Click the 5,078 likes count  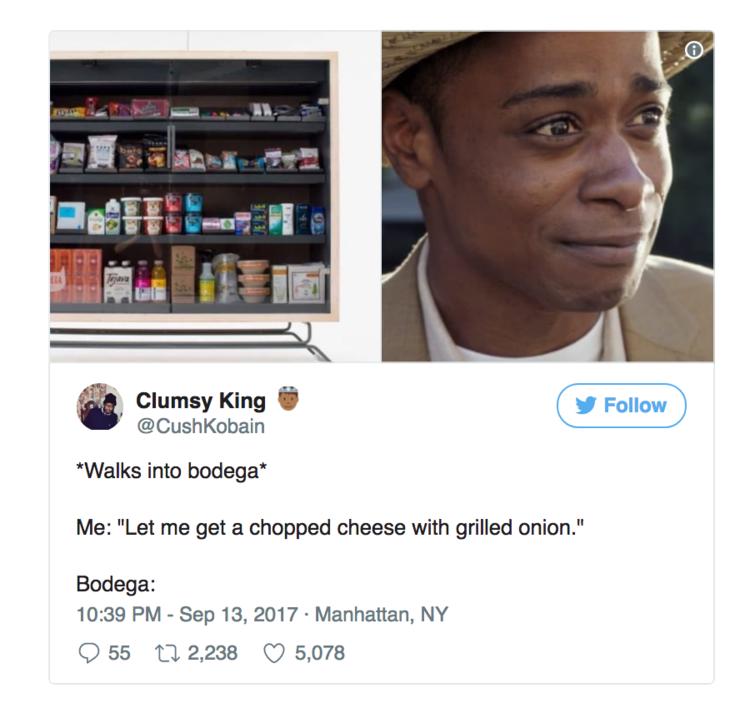[x=320, y=653]
